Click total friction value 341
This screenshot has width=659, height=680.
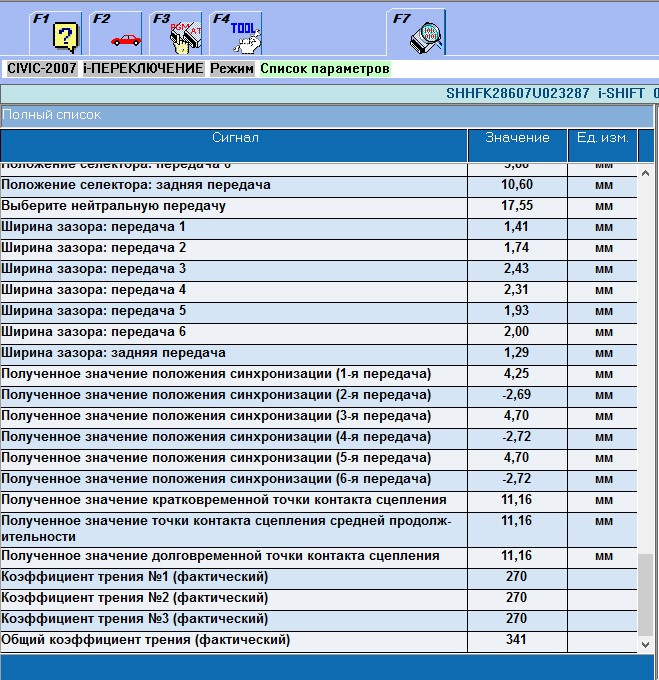coord(516,639)
